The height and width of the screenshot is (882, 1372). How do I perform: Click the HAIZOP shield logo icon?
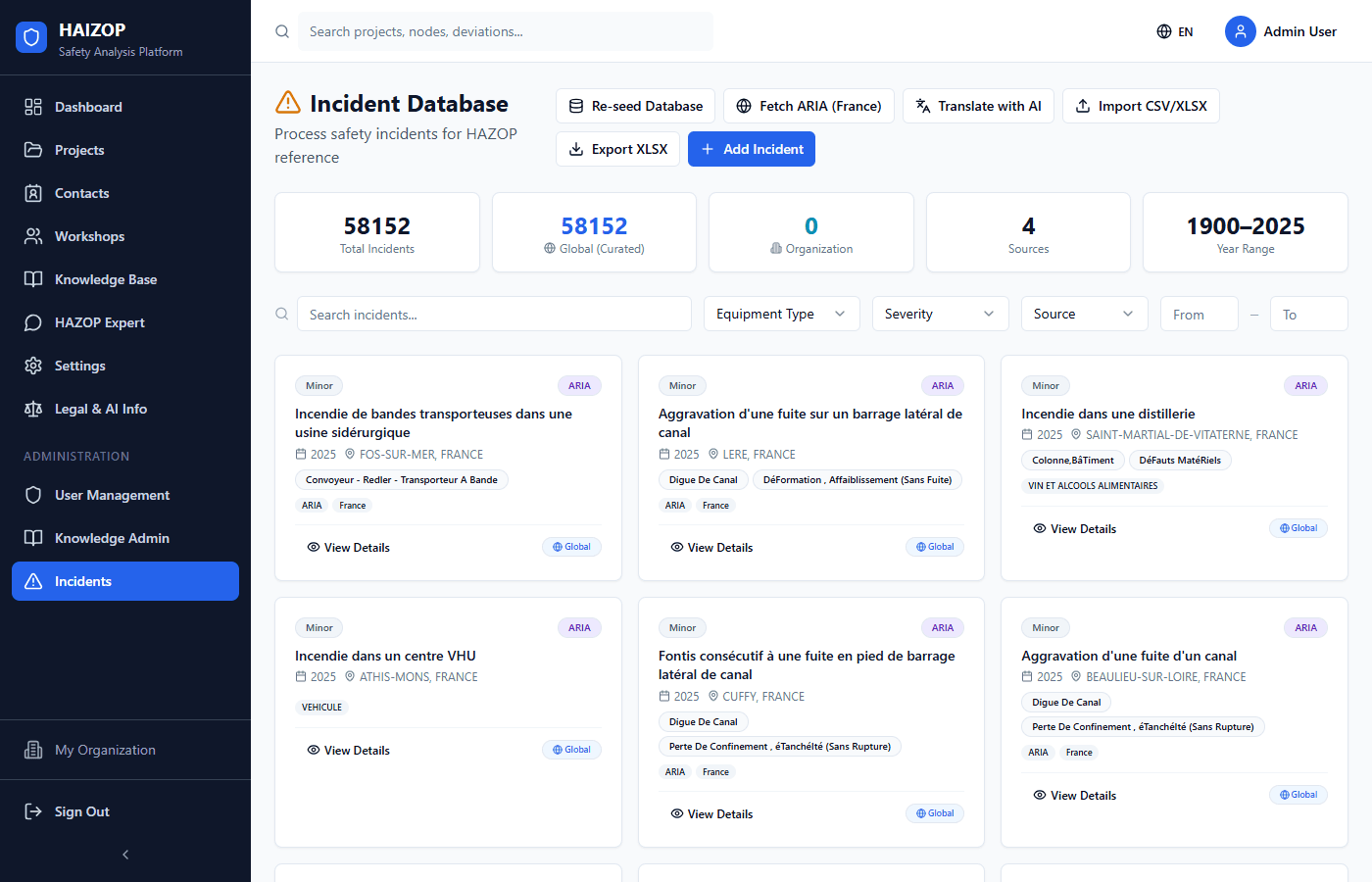(x=31, y=38)
